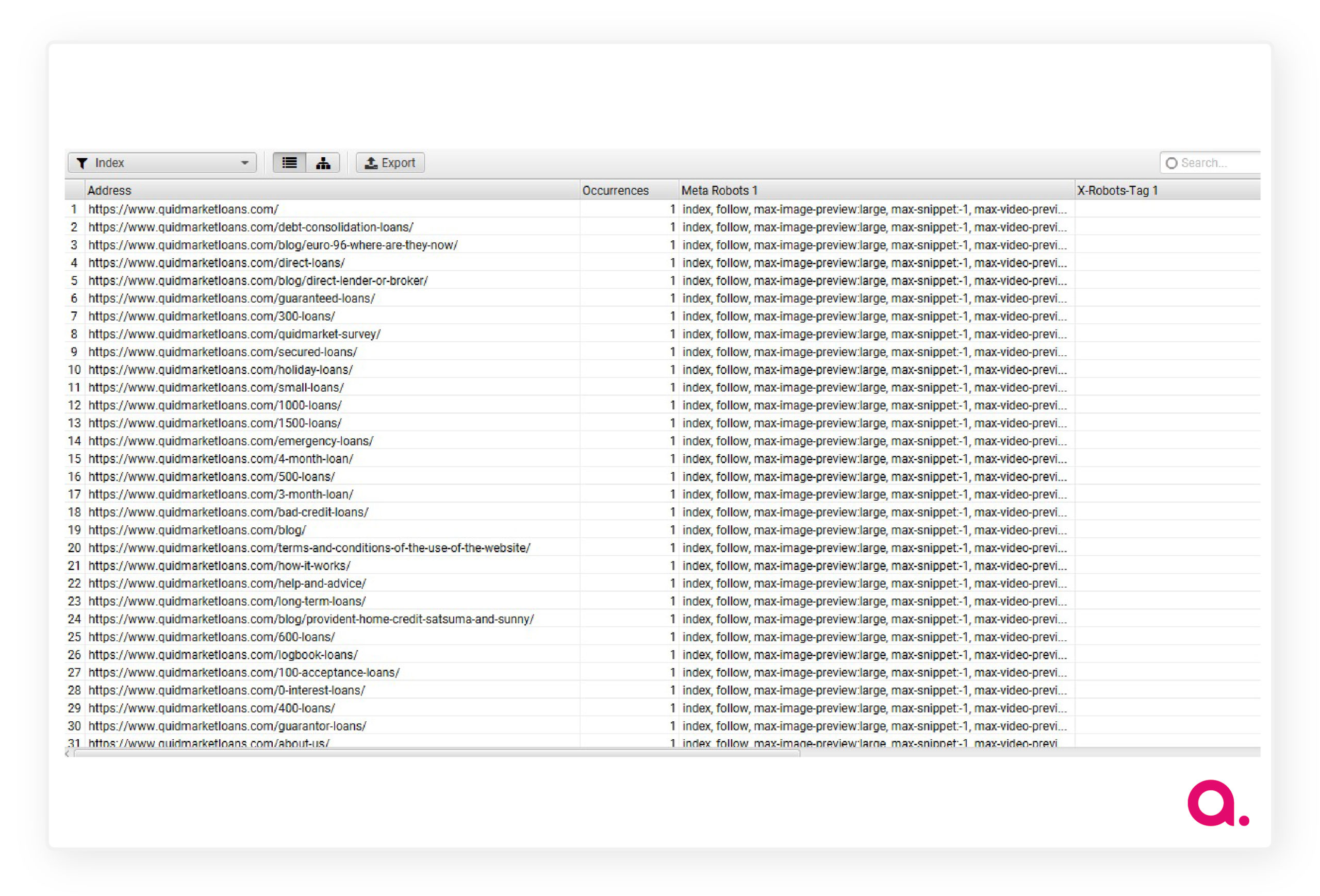Select the guaranteed-loans URL
This screenshot has height=896, width=1320.
[232, 298]
